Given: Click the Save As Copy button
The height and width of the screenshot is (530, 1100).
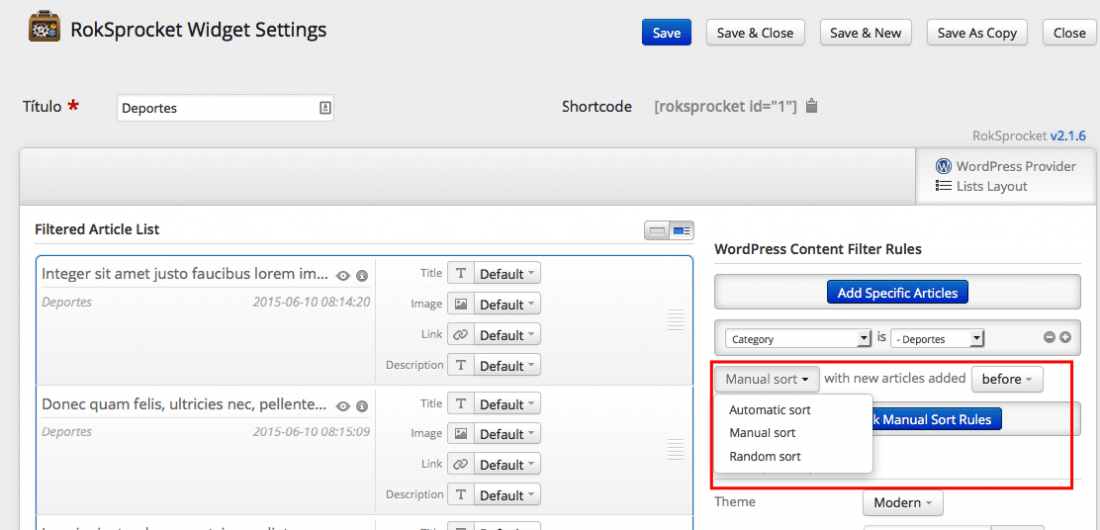Looking at the screenshot, I should tap(977, 32).
